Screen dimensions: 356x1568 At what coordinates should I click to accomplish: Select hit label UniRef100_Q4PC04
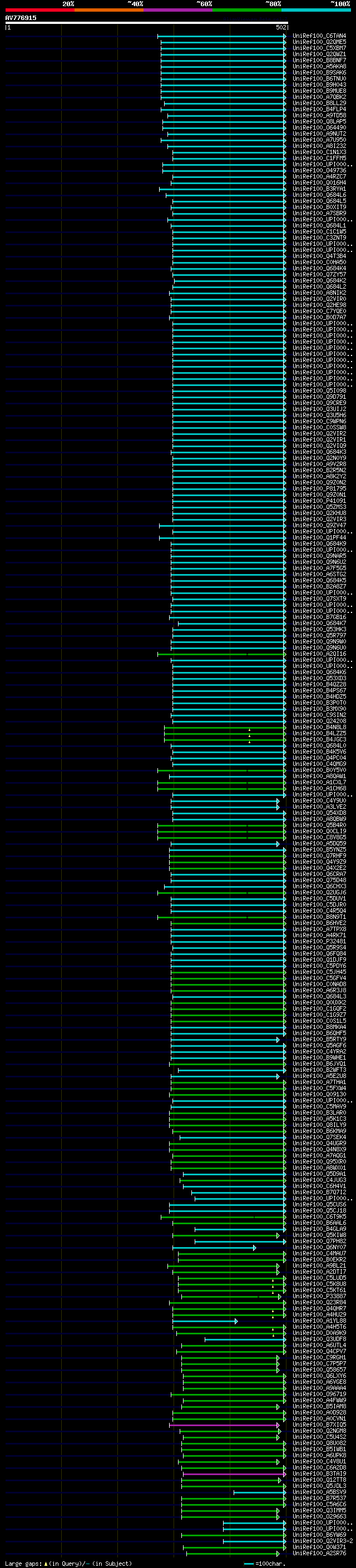click(319, 758)
